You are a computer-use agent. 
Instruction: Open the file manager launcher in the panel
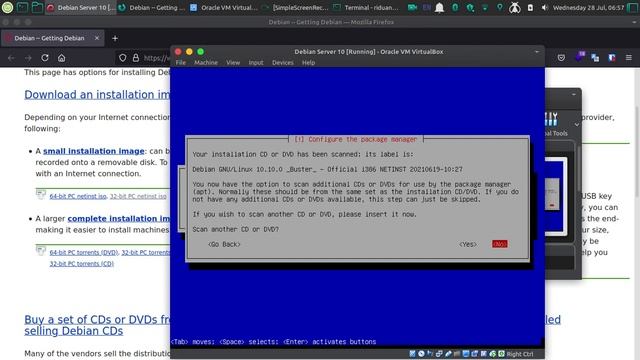[37, 7]
